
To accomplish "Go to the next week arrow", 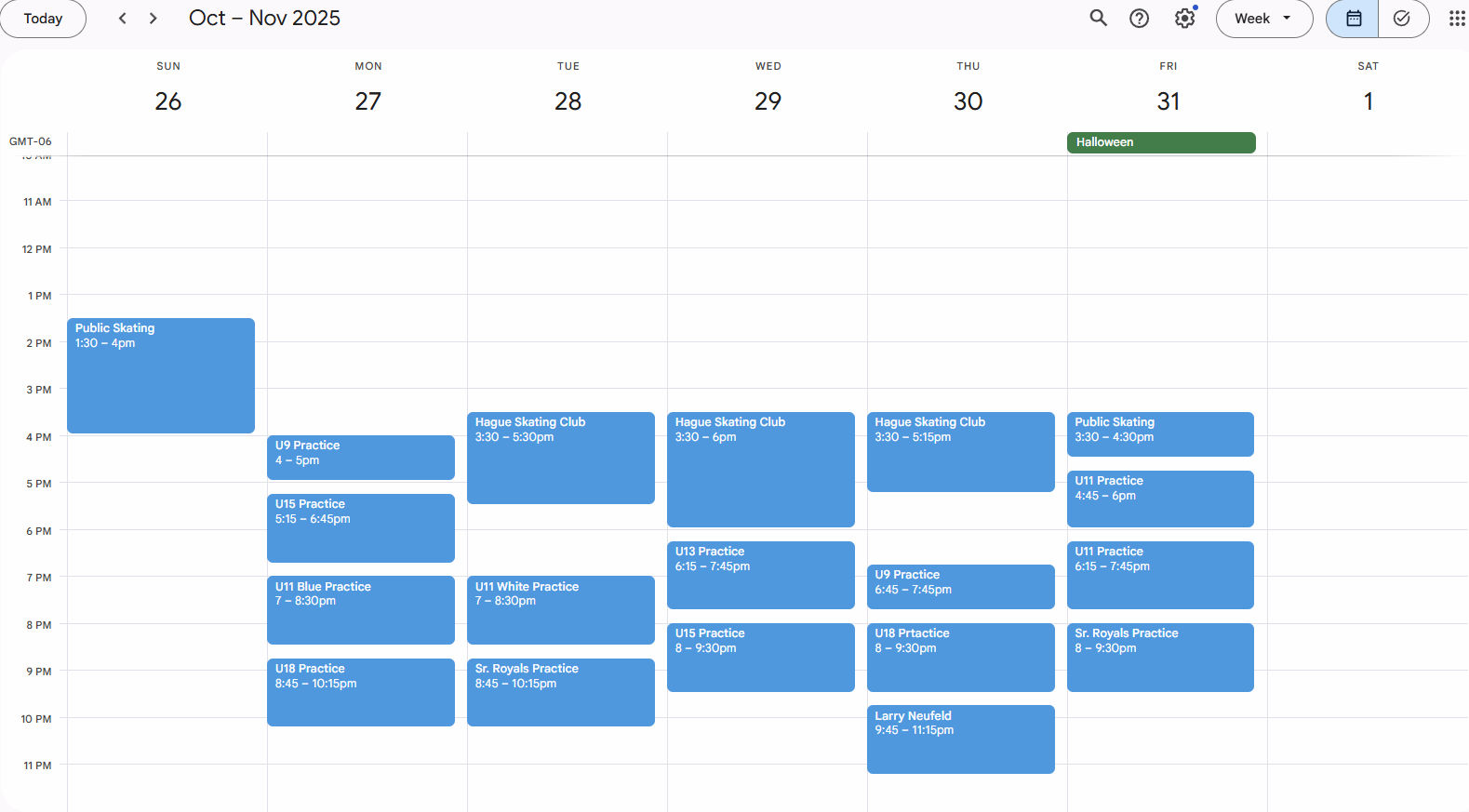I will point(154,19).
